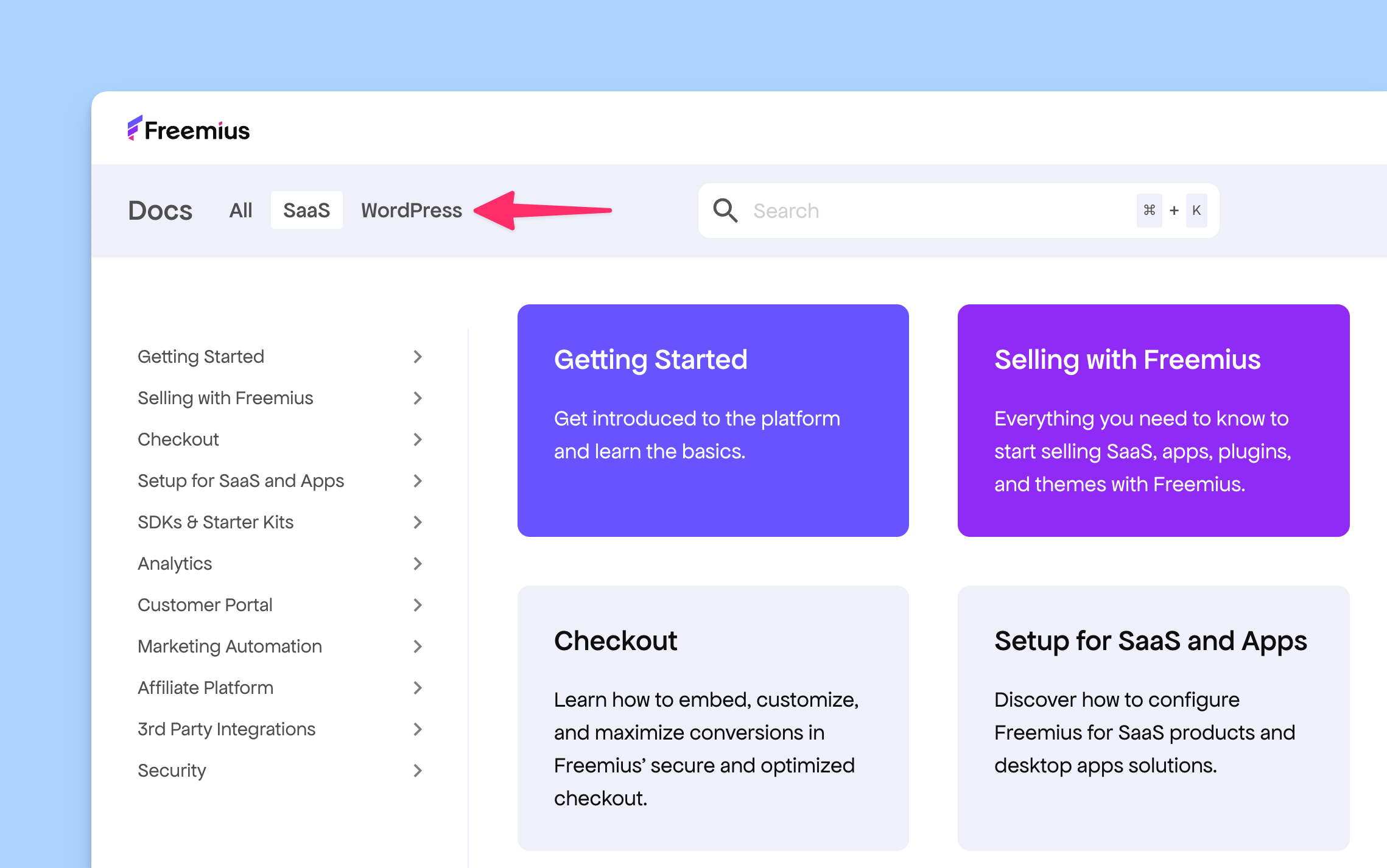The width and height of the screenshot is (1387, 868).
Task: Expand the Security sidebar chevron
Action: click(x=418, y=771)
